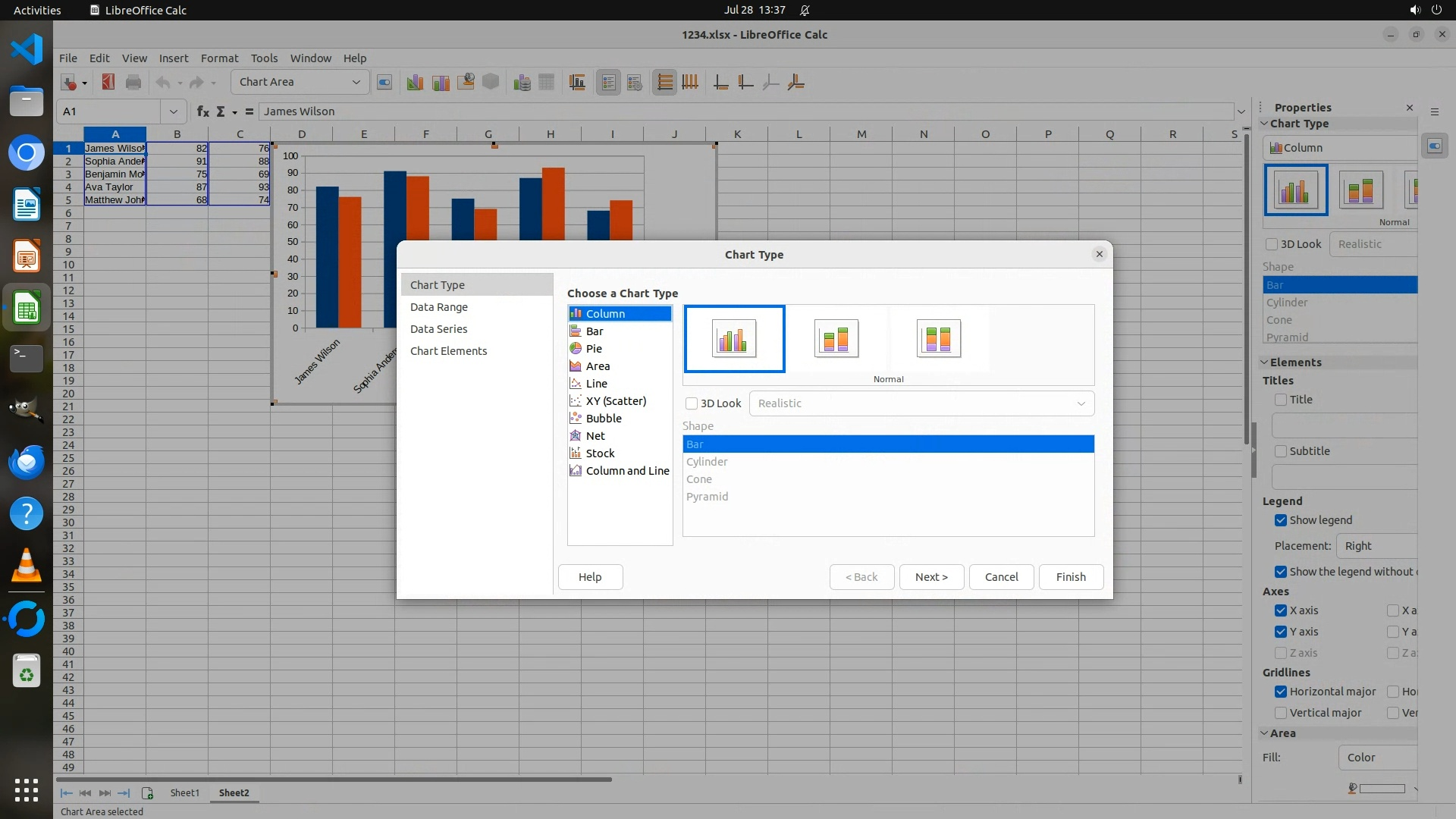Toggle the Horizontal major gridlines checkbox

(x=1281, y=692)
